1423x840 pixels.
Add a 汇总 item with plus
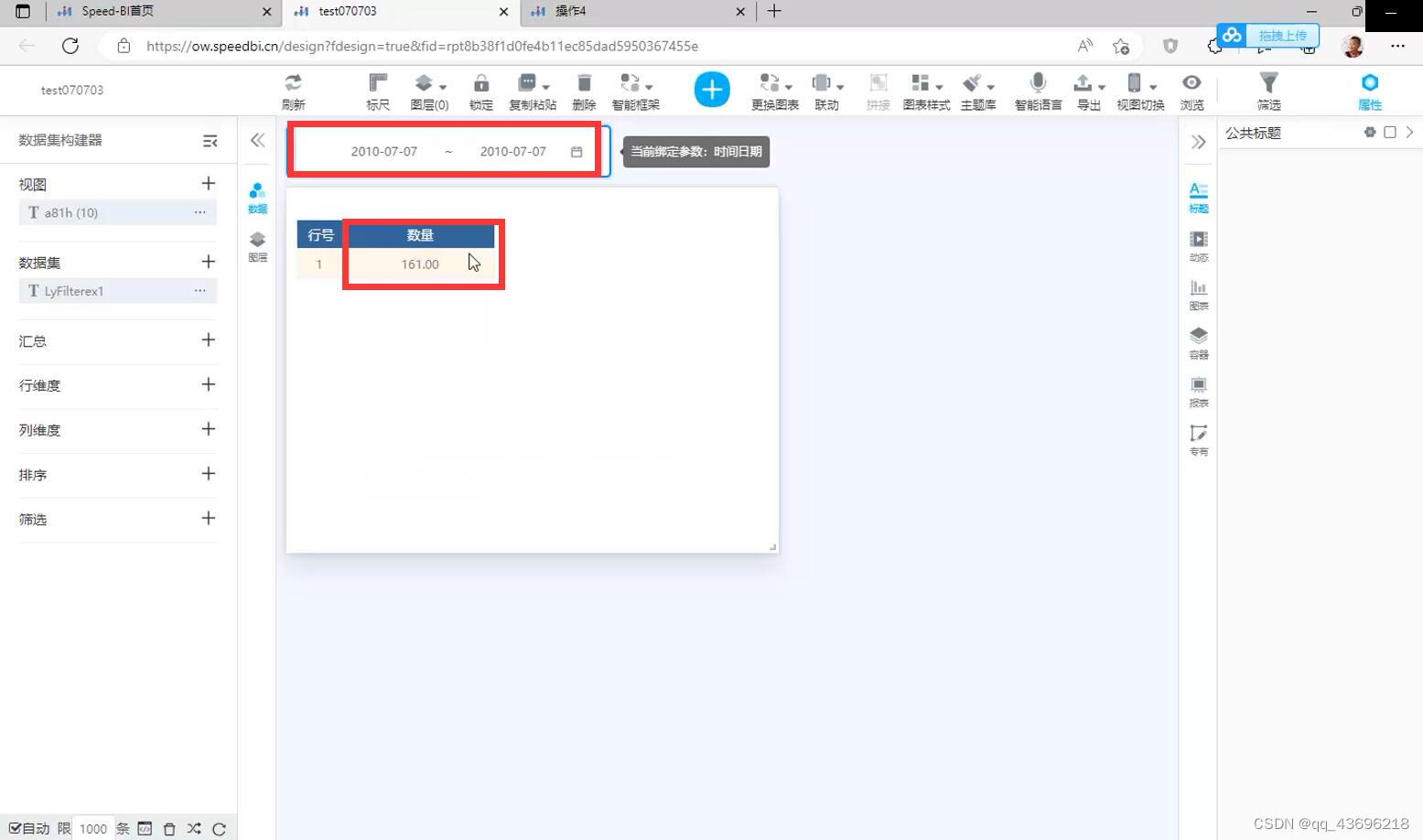pos(209,339)
